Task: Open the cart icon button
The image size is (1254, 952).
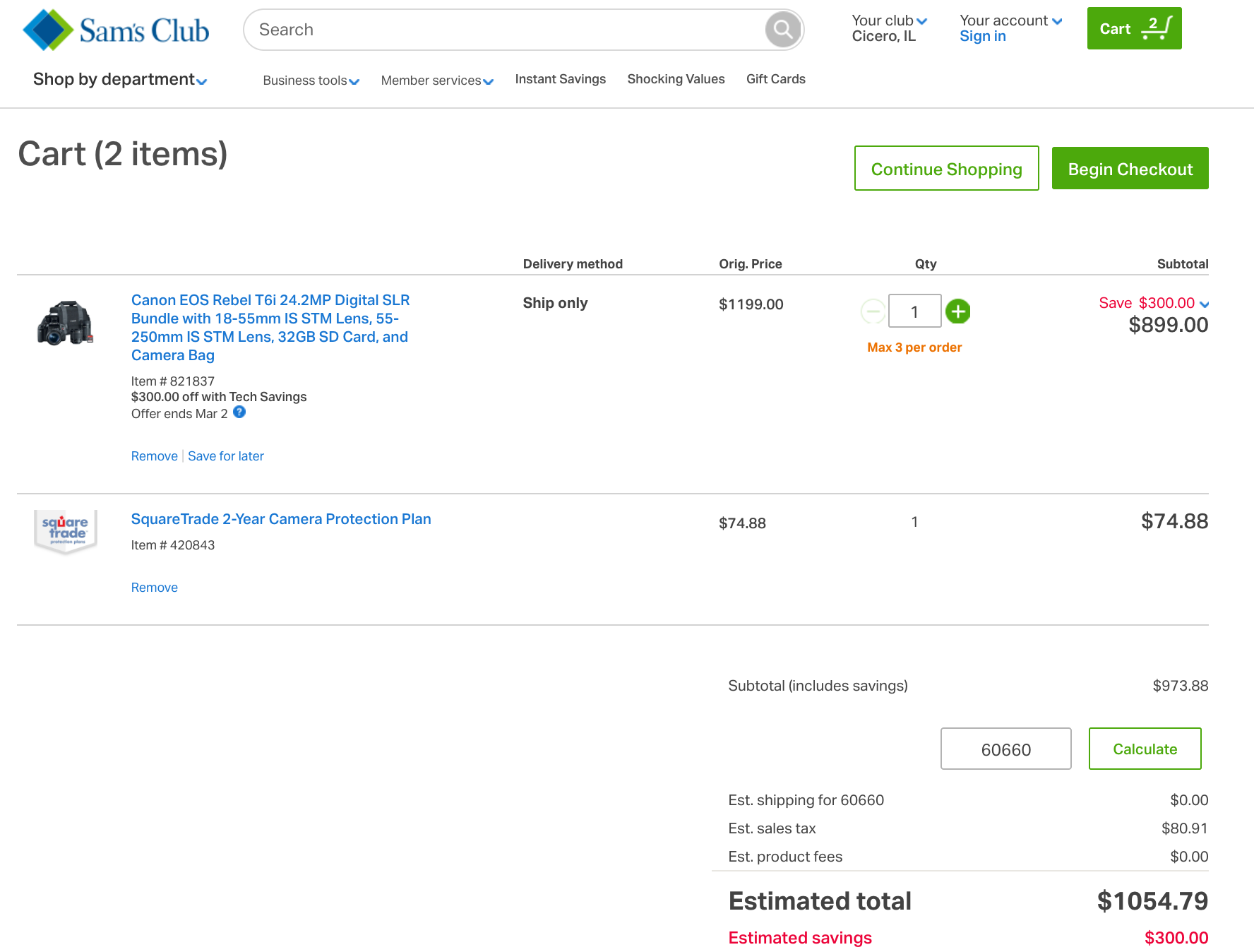Action: coord(1134,28)
